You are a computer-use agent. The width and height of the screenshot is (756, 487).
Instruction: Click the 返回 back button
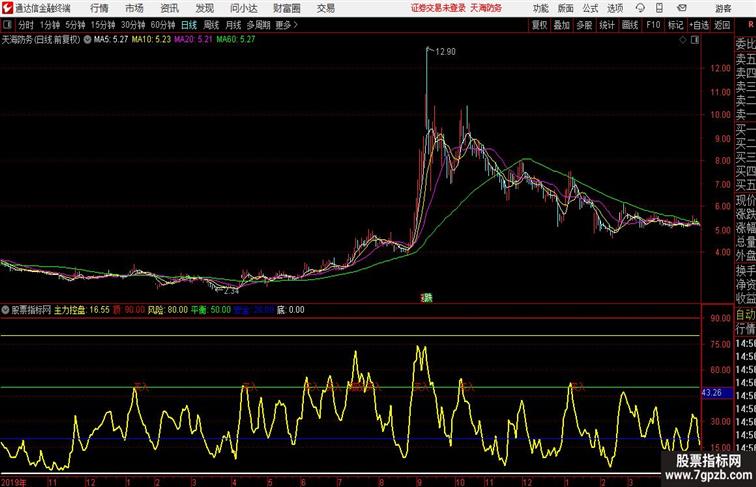[722, 25]
